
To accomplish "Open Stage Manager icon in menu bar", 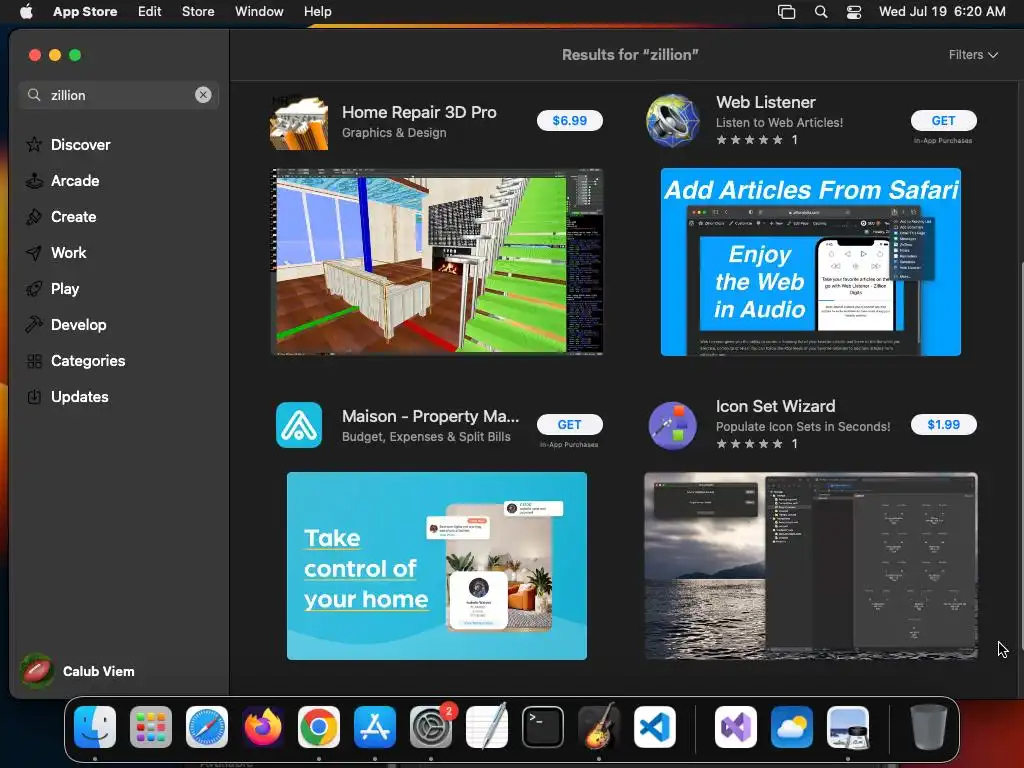I will (786, 12).
